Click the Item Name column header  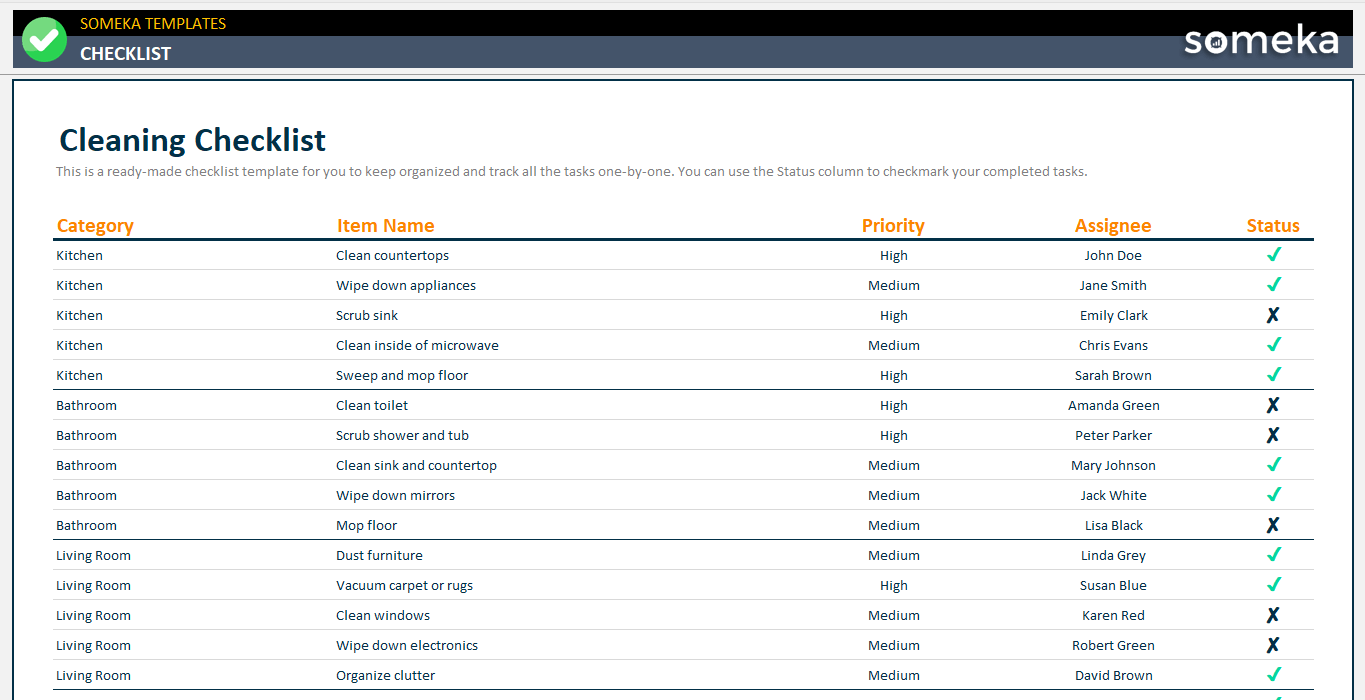pos(385,226)
